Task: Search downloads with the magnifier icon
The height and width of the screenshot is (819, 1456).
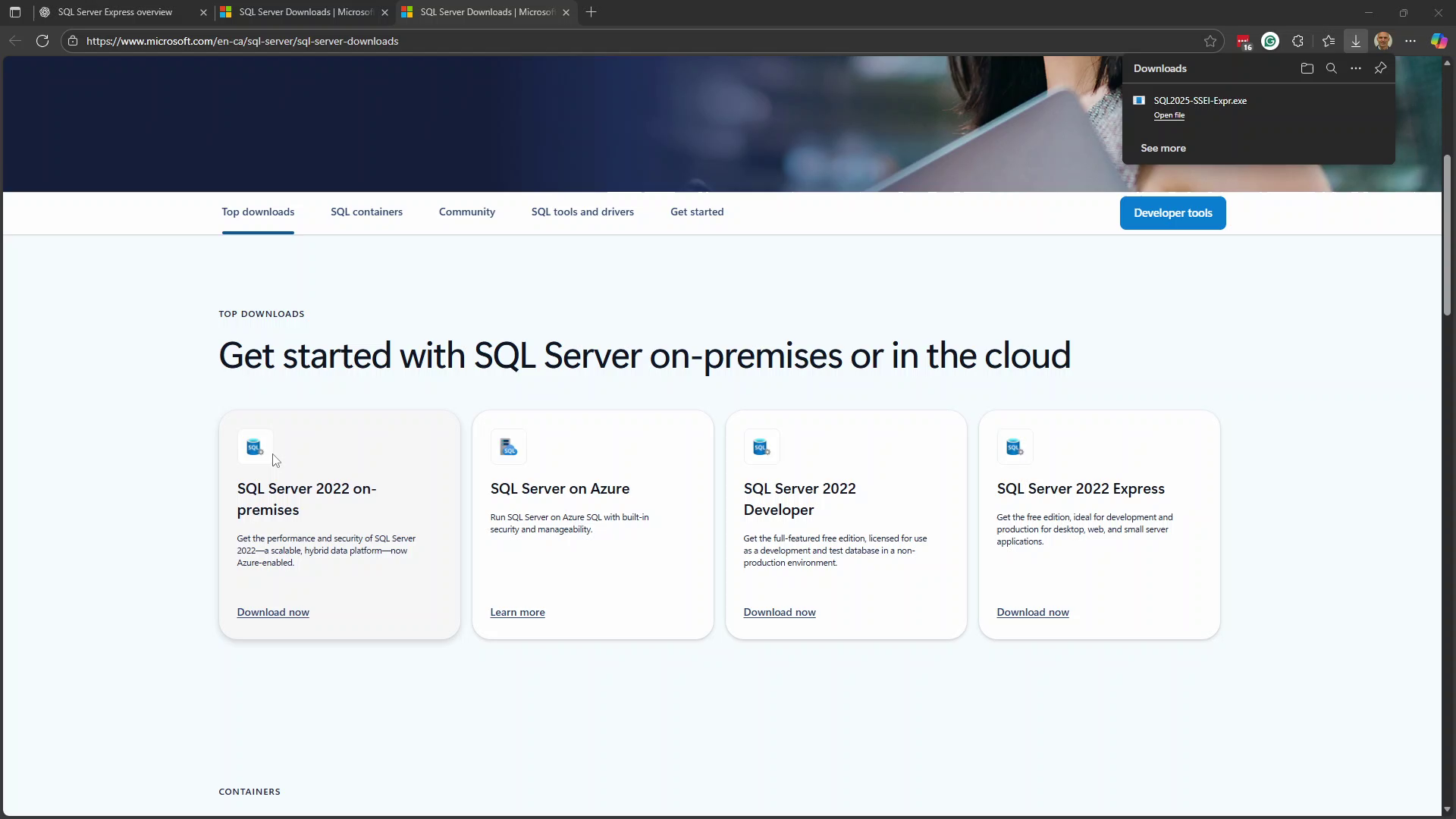Action: click(1331, 68)
